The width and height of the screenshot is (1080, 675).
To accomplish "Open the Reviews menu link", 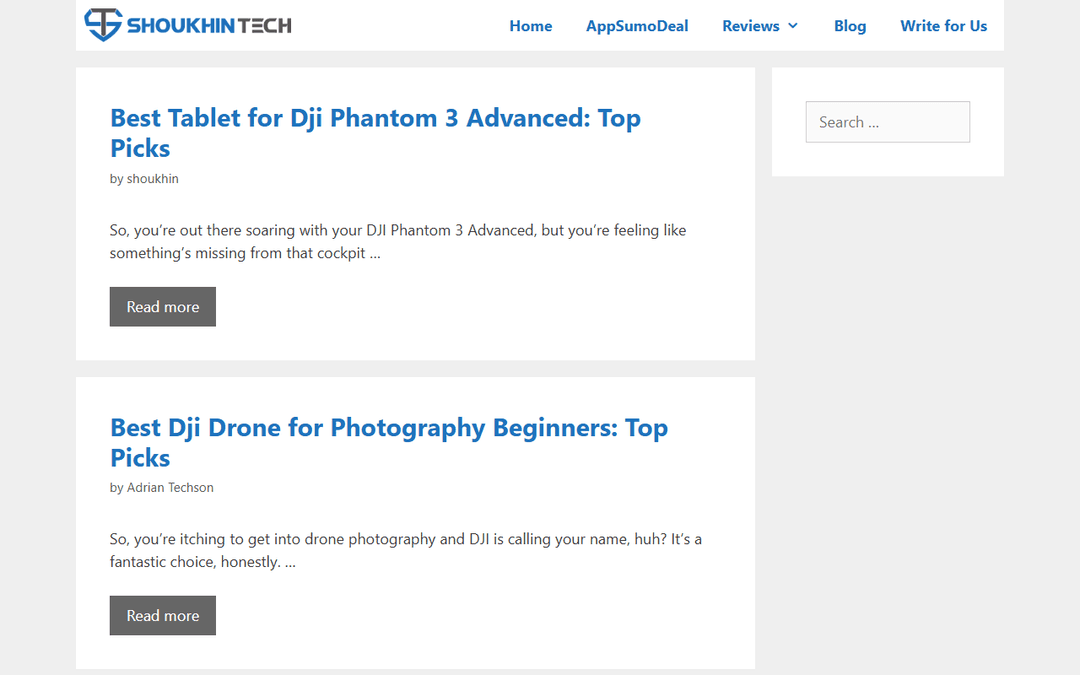I will click(x=750, y=26).
